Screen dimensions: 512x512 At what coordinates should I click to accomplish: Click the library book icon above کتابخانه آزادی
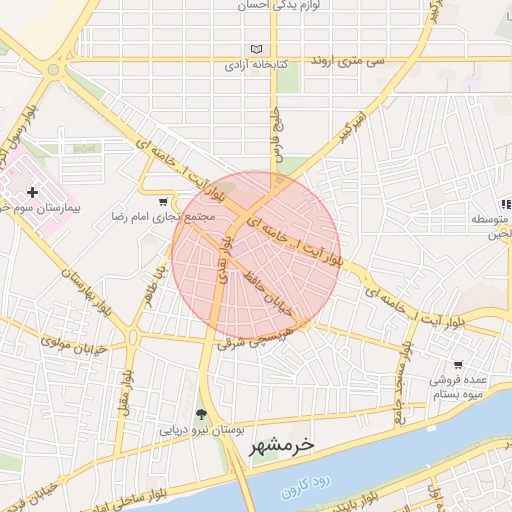tap(256, 49)
